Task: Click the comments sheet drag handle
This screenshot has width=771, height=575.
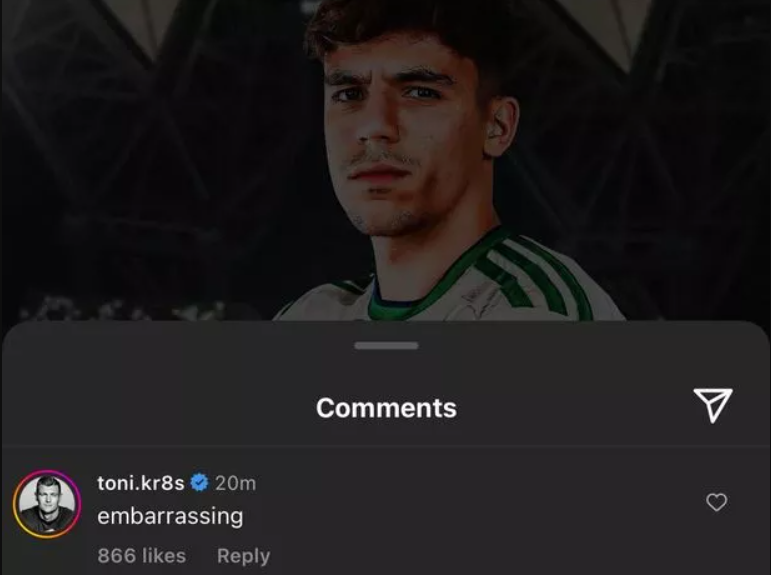Action: pos(386,346)
